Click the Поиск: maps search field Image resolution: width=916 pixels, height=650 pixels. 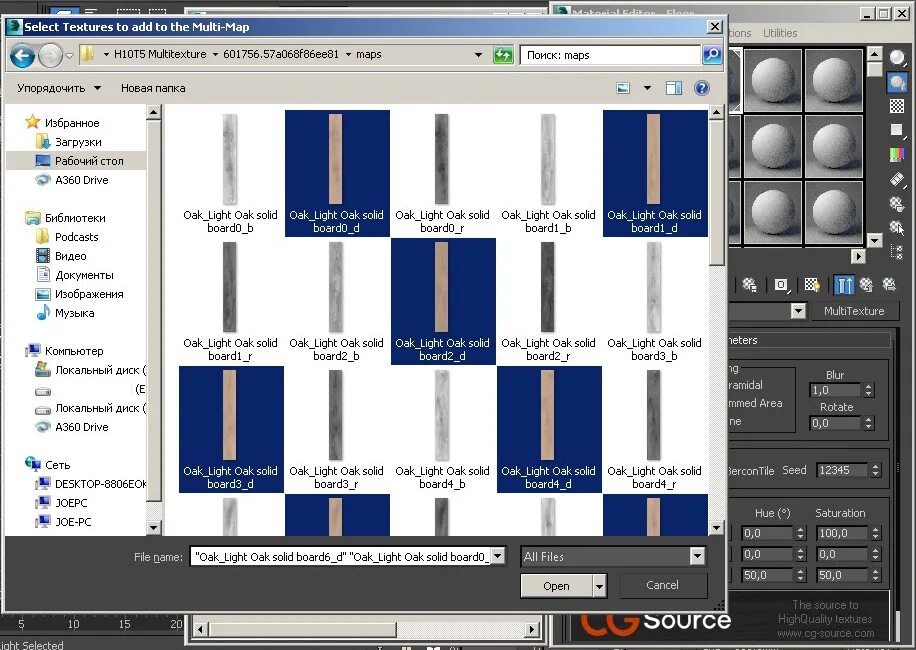[x=610, y=55]
